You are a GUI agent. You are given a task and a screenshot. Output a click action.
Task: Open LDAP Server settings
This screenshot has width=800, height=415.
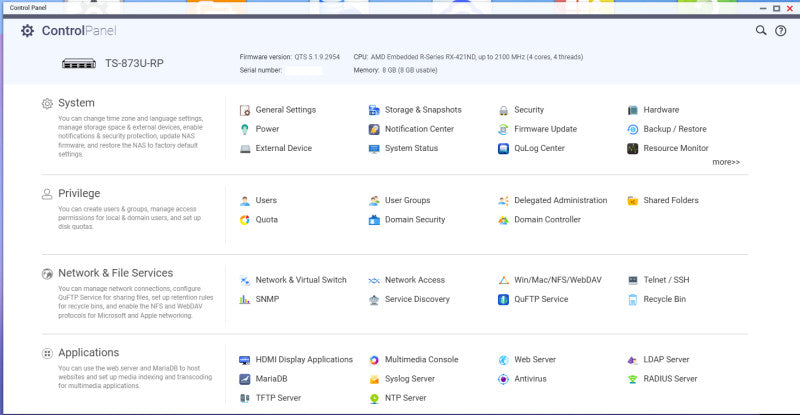658,359
